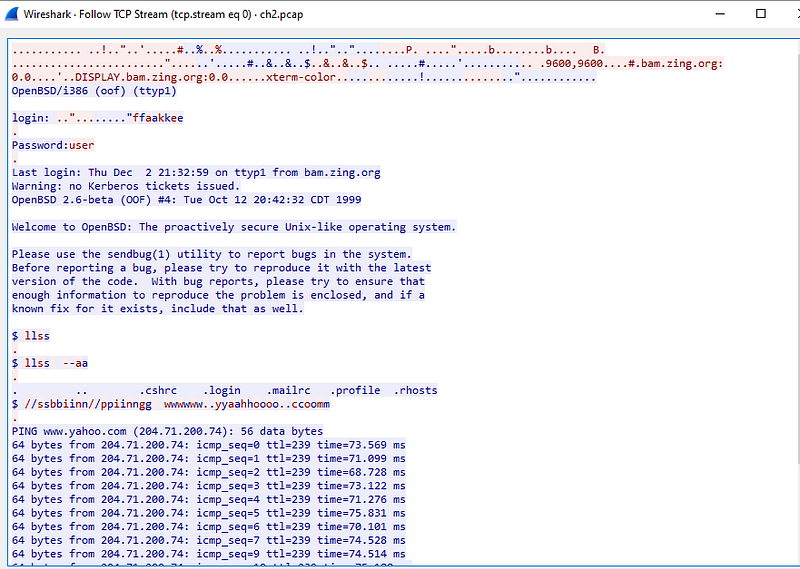The image size is (800, 569).
Task: Click the 'Before reporting a bug' line
Action: 221,268
